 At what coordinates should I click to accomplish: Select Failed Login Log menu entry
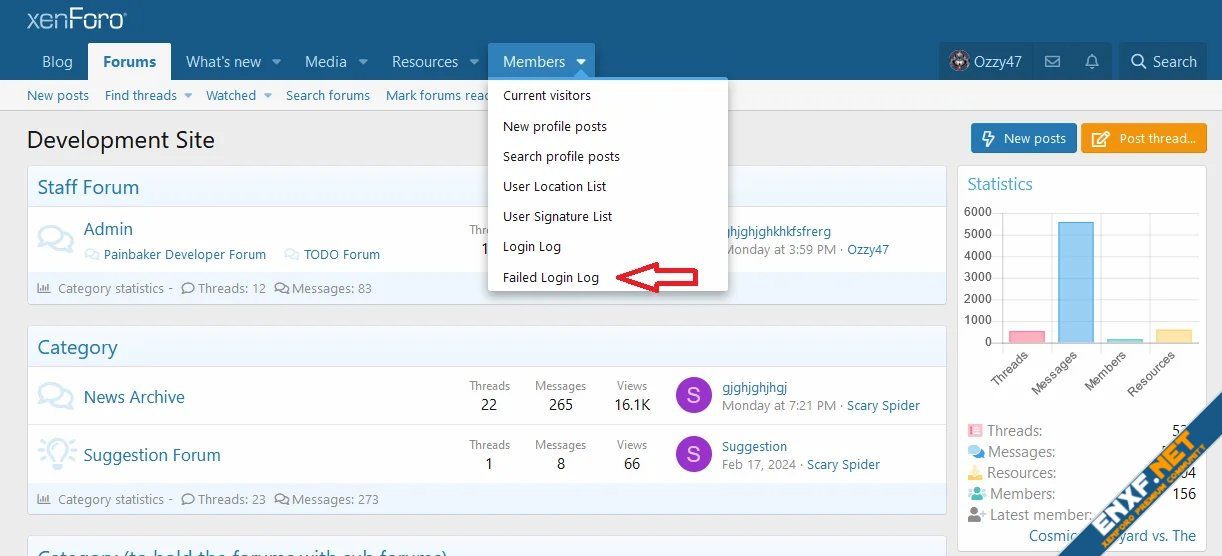pyautogui.click(x=551, y=277)
